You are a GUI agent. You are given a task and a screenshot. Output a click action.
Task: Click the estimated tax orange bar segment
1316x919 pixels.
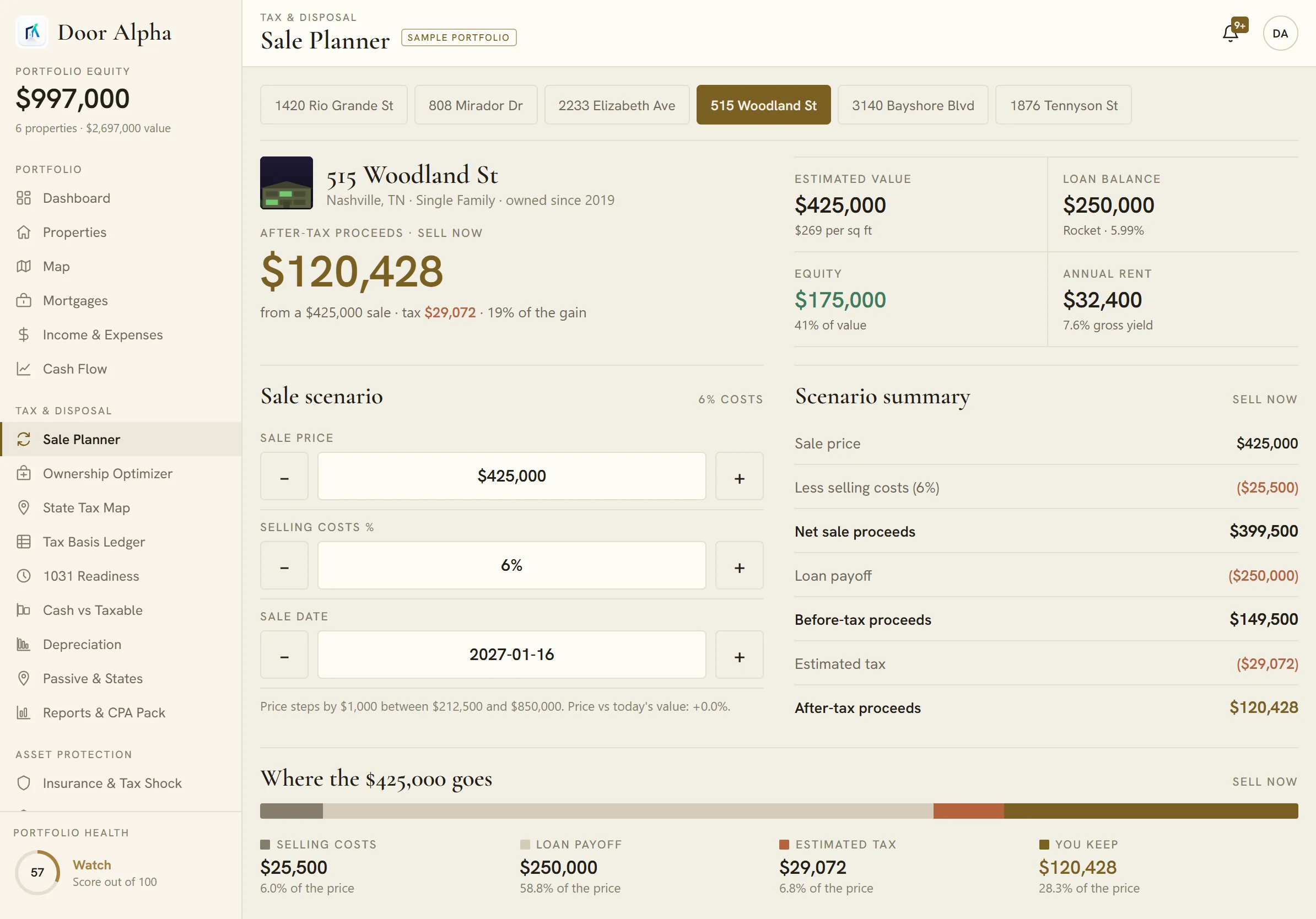point(969,810)
